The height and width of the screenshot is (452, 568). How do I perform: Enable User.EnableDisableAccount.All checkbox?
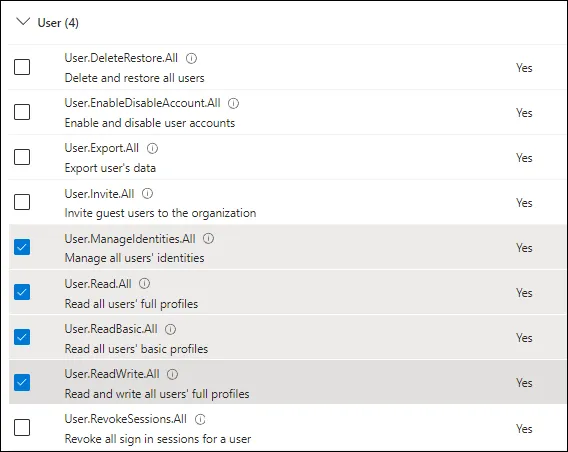(22, 112)
